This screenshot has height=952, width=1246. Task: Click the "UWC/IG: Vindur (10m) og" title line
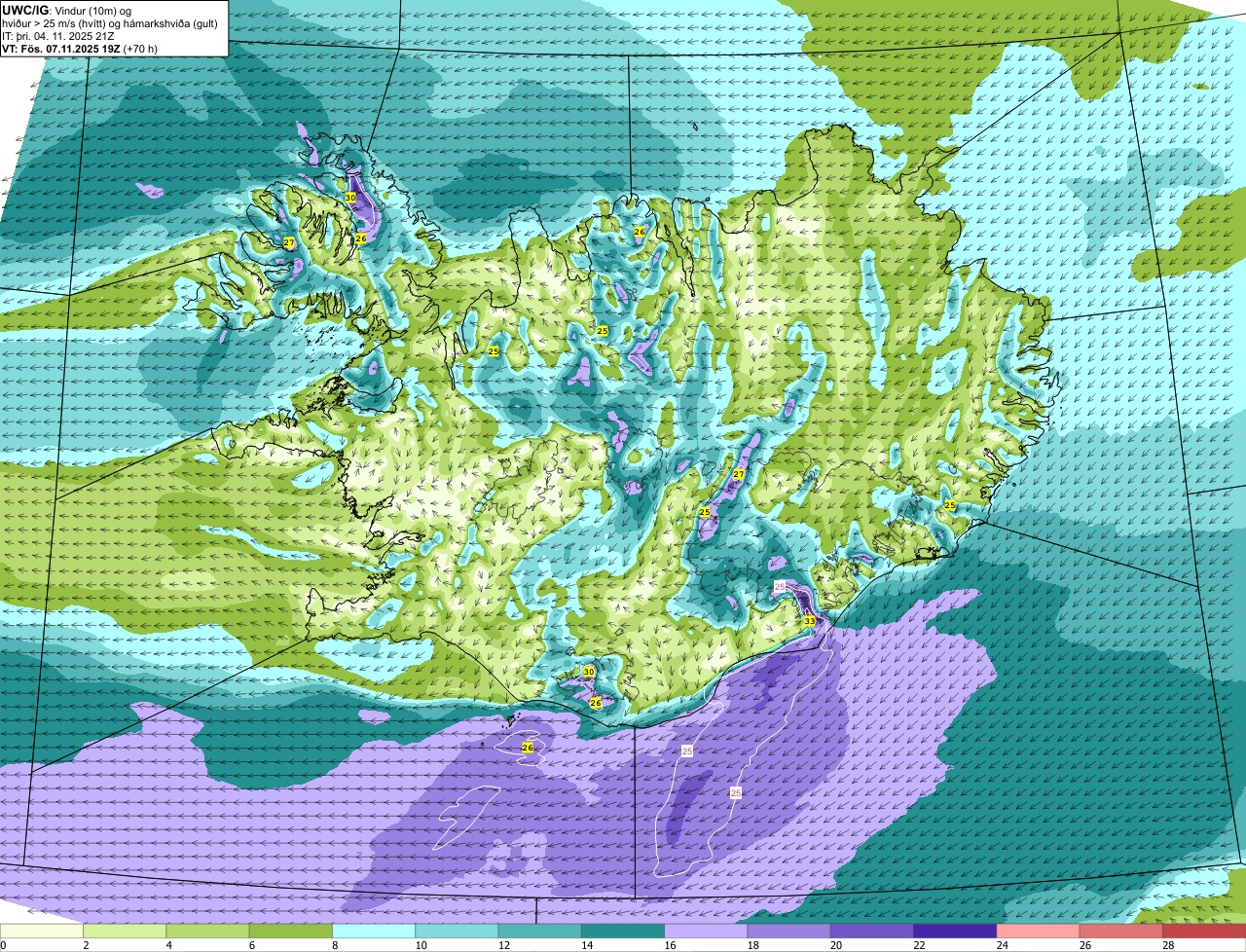pos(66,10)
